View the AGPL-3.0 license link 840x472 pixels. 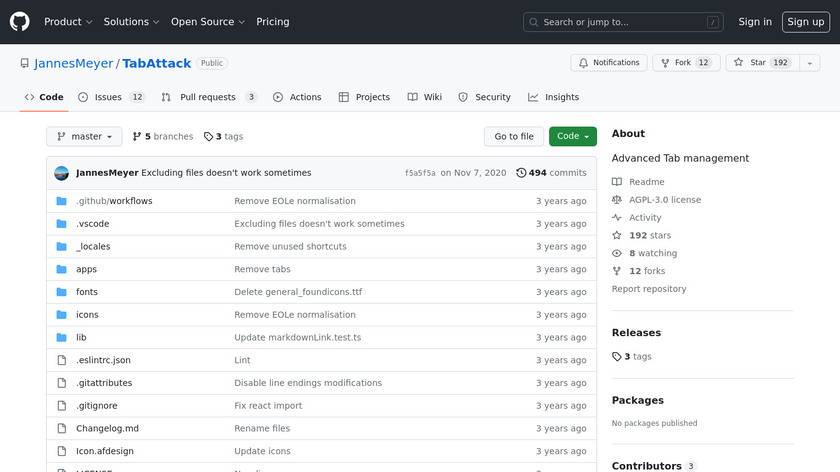656,200
